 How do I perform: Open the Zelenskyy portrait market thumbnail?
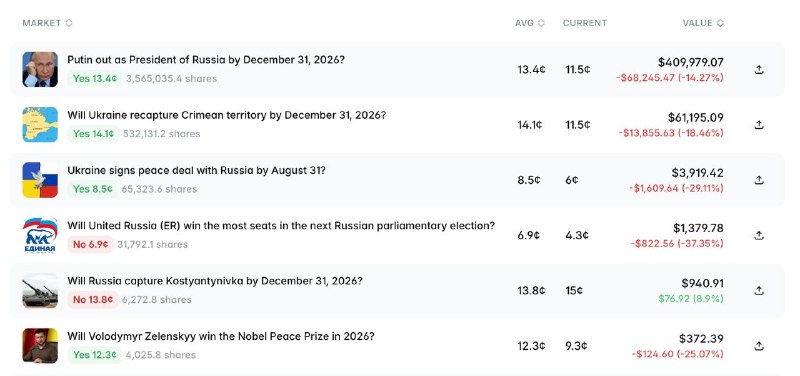tap(40, 346)
